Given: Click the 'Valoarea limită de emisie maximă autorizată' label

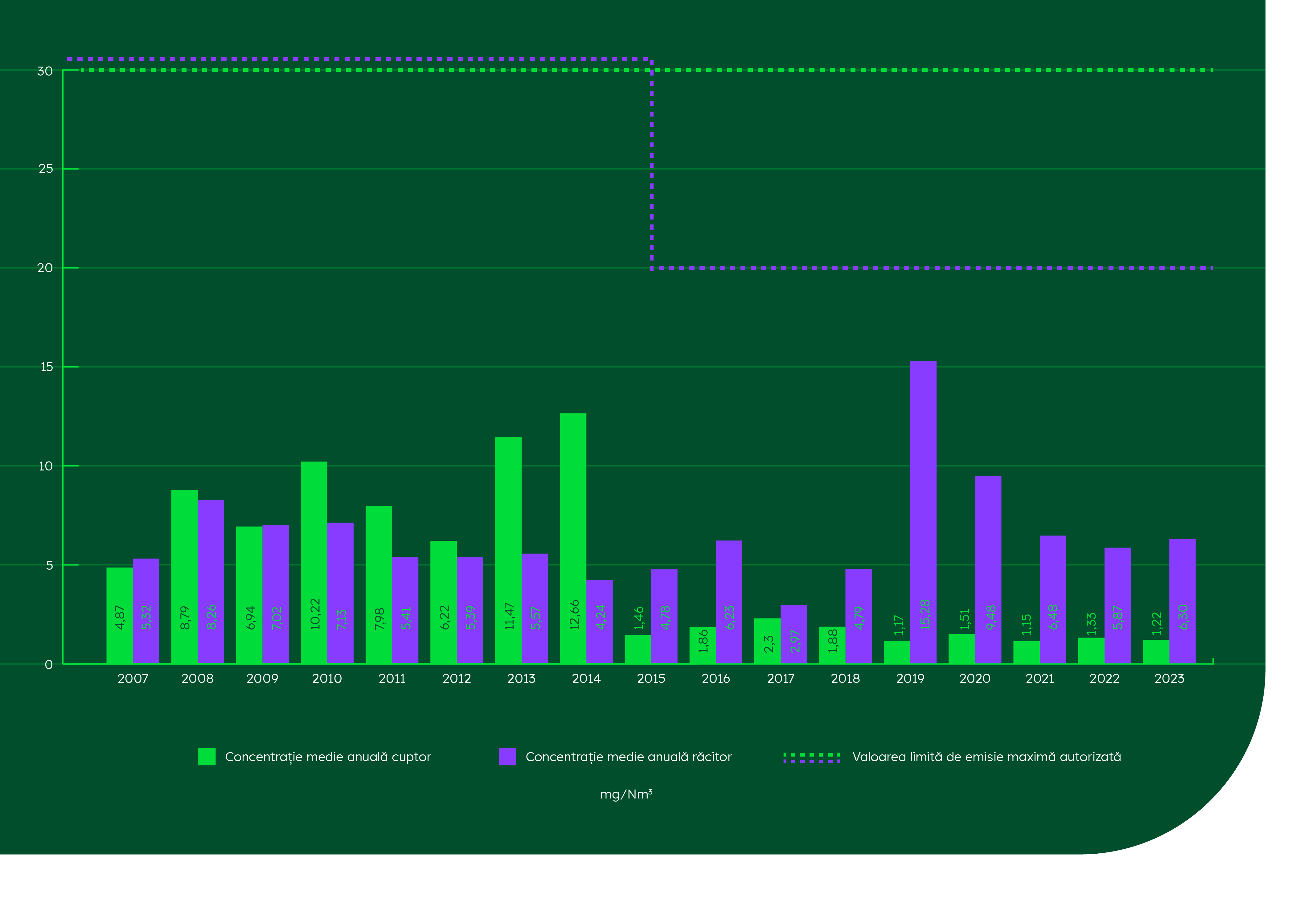Looking at the screenshot, I should coord(986,757).
